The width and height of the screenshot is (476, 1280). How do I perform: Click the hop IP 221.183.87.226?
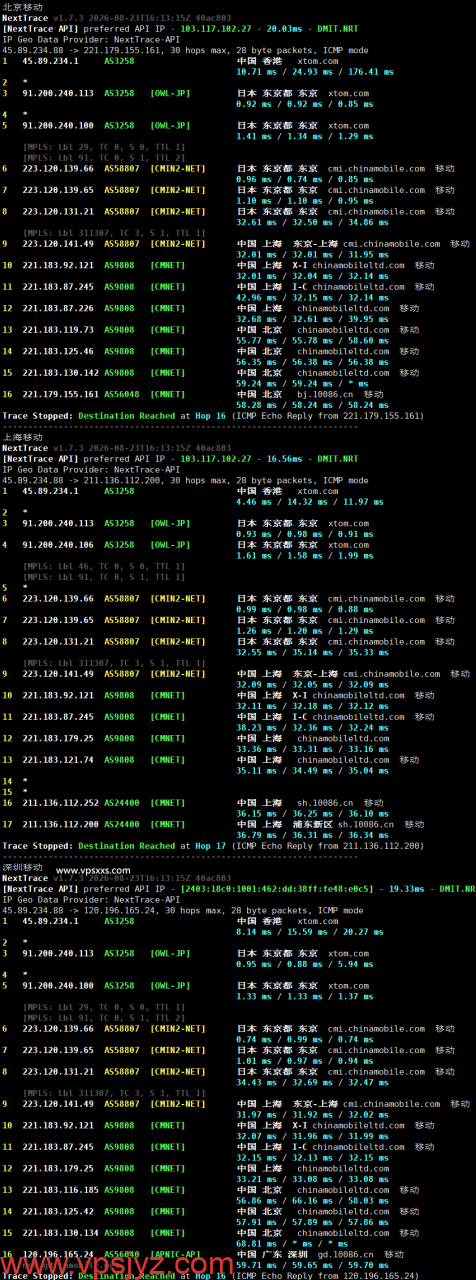[x=58, y=308]
